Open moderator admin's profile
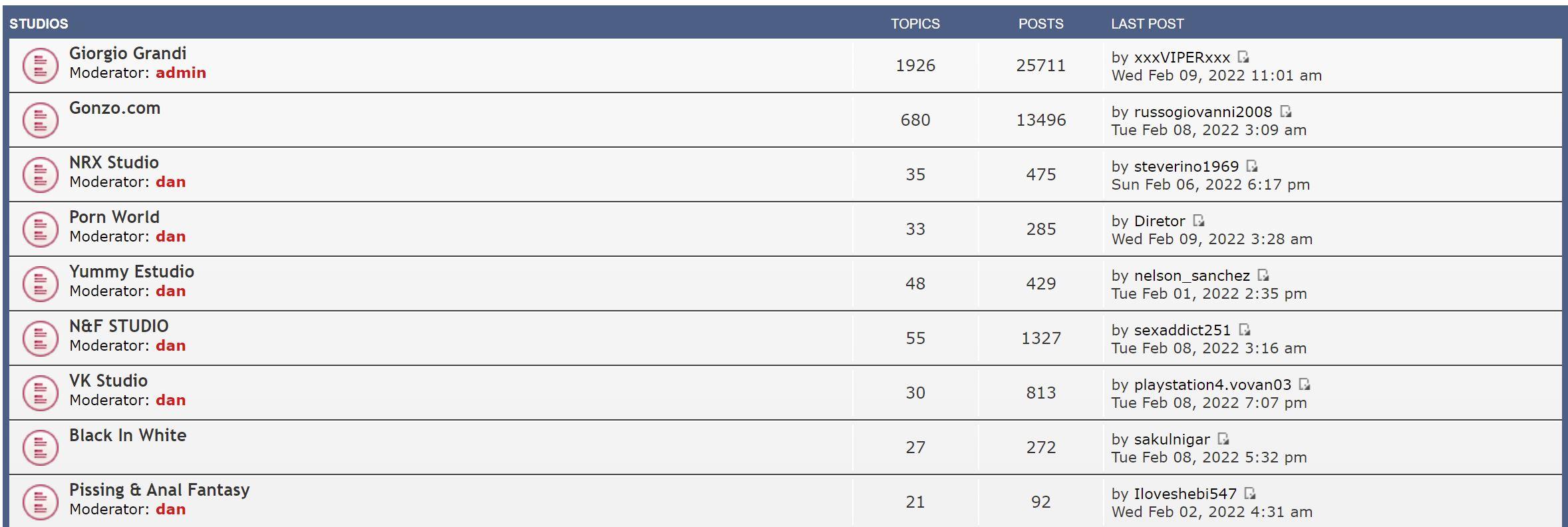The width and height of the screenshot is (1568, 527). coord(181,73)
